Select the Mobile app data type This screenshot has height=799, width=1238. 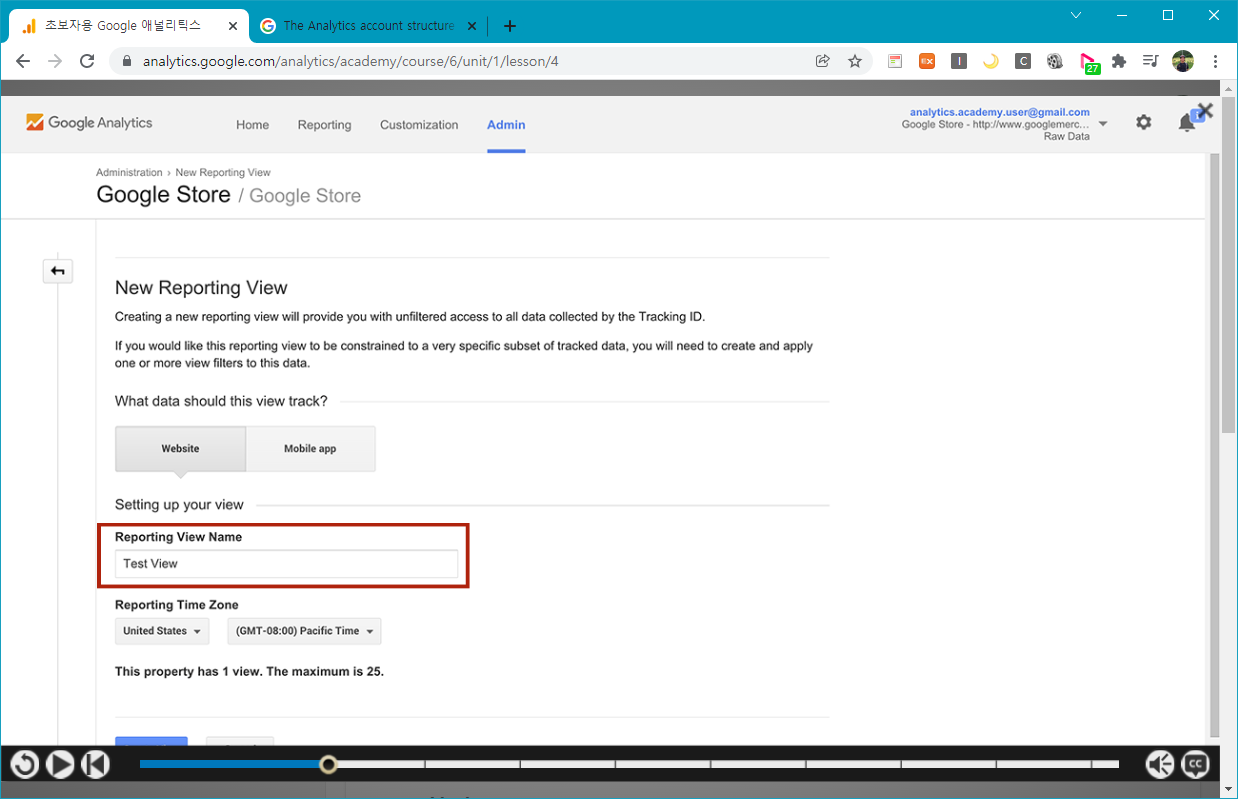(310, 448)
